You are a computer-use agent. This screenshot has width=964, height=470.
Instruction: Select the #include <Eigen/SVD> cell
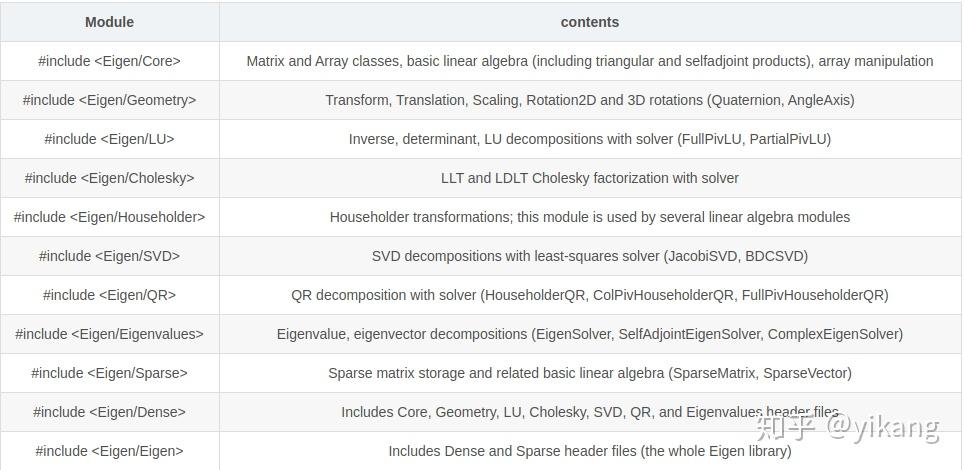[109, 256]
